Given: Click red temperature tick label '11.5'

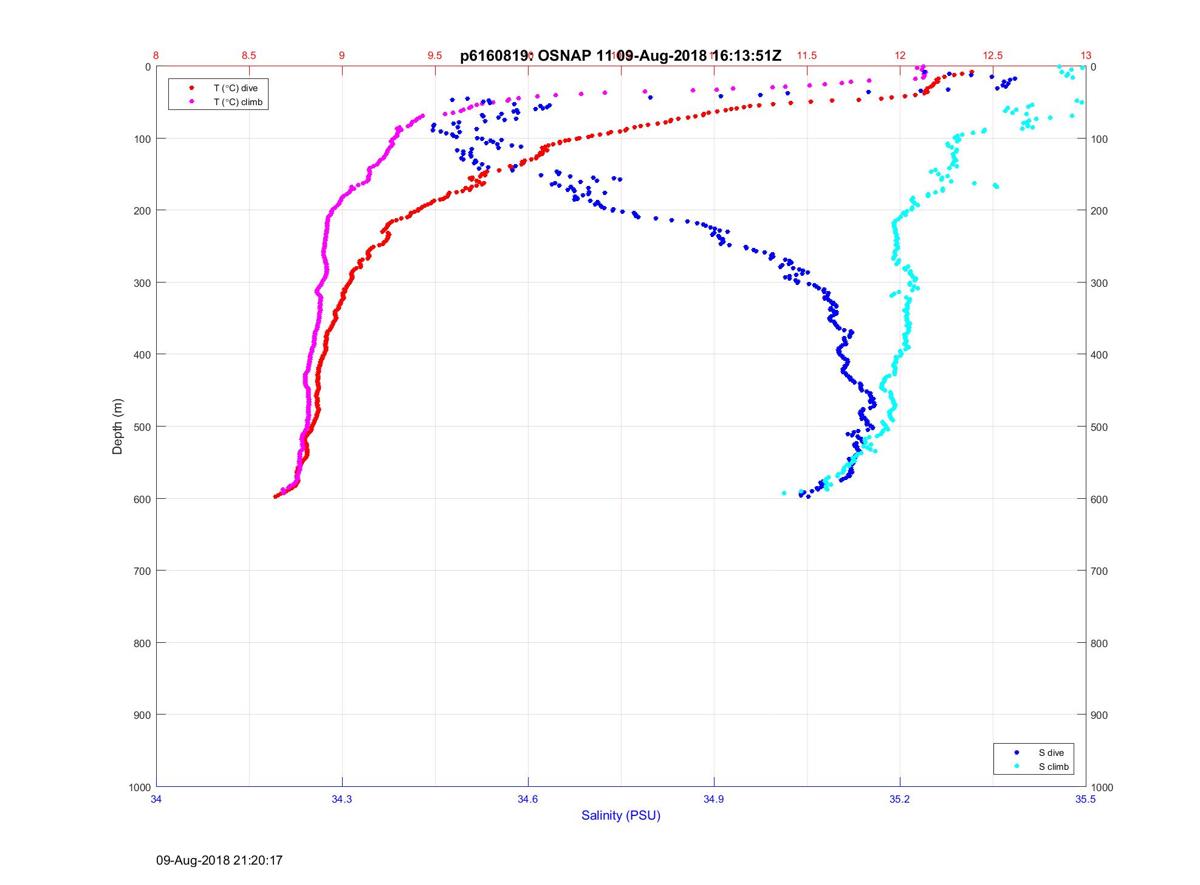Looking at the screenshot, I should (807, 56).
